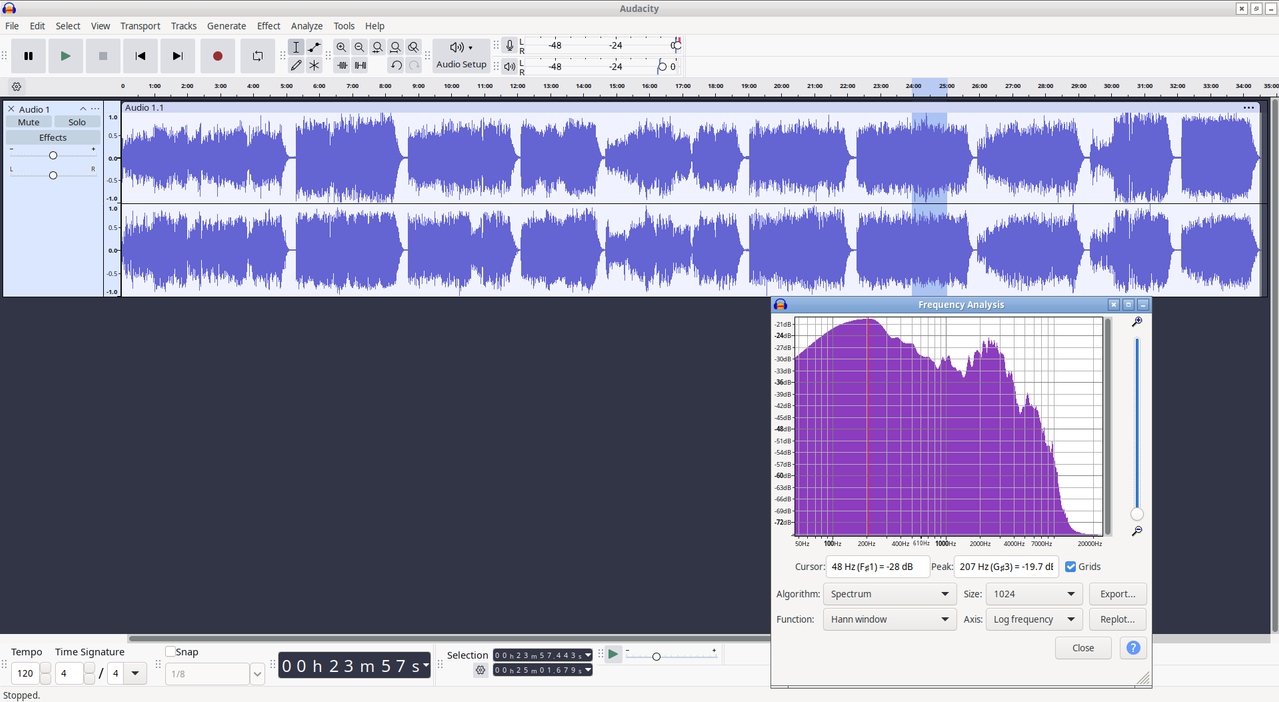1279x702 pixels.
Task: Enable the Snap checkbox
Action: coord(170,652)
